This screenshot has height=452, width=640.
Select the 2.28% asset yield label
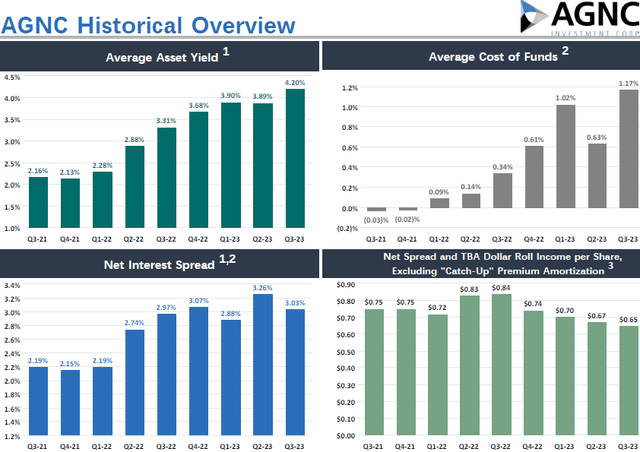click(102, 165)
